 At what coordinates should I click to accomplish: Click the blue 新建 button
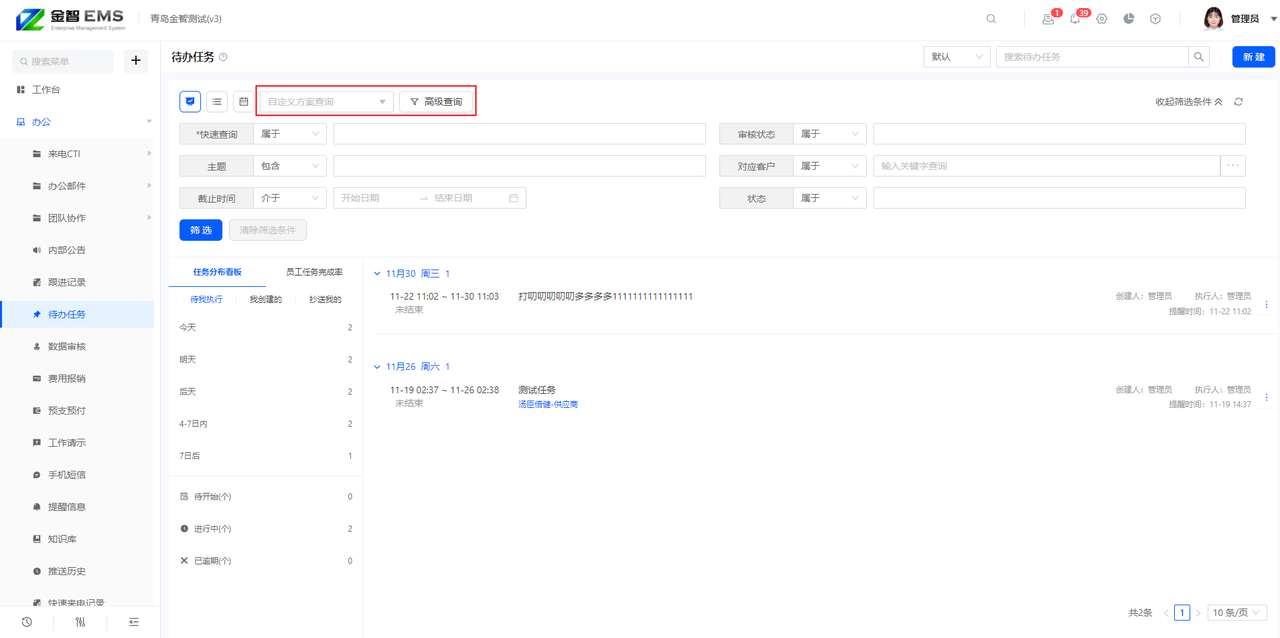1254,57
